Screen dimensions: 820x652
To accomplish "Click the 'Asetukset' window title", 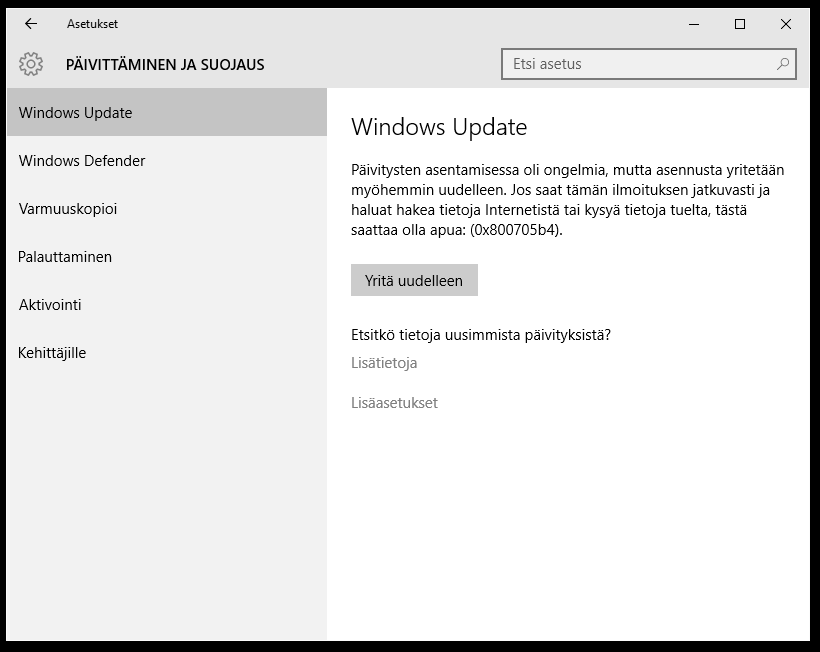I will coord(92,24).
